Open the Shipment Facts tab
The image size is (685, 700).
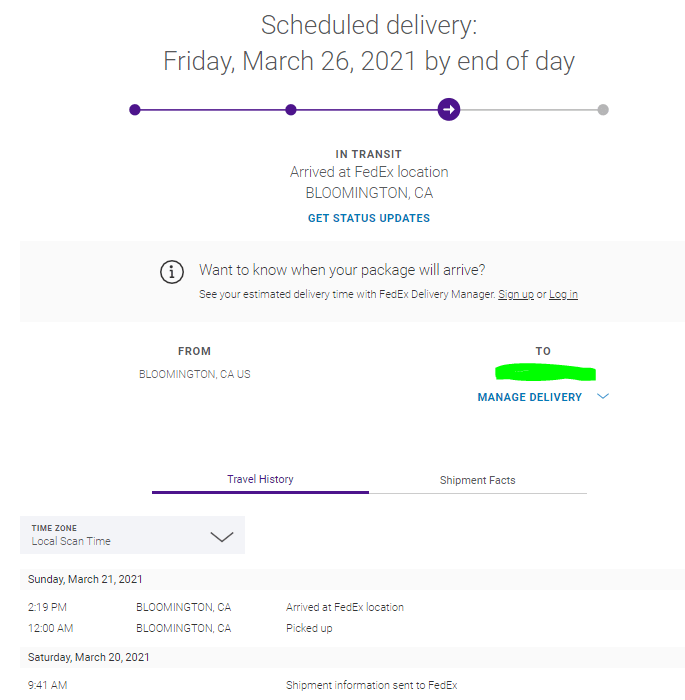pyautogui.click(x=477, y=481)
